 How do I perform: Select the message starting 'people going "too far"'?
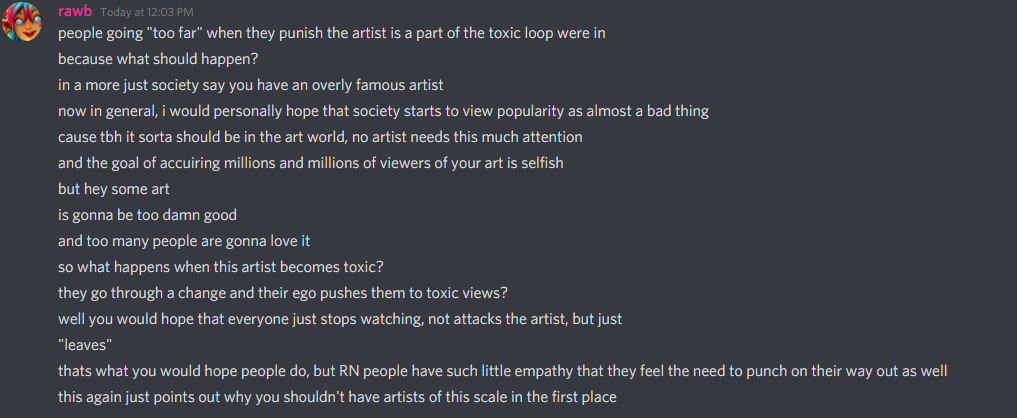(331, 33)
